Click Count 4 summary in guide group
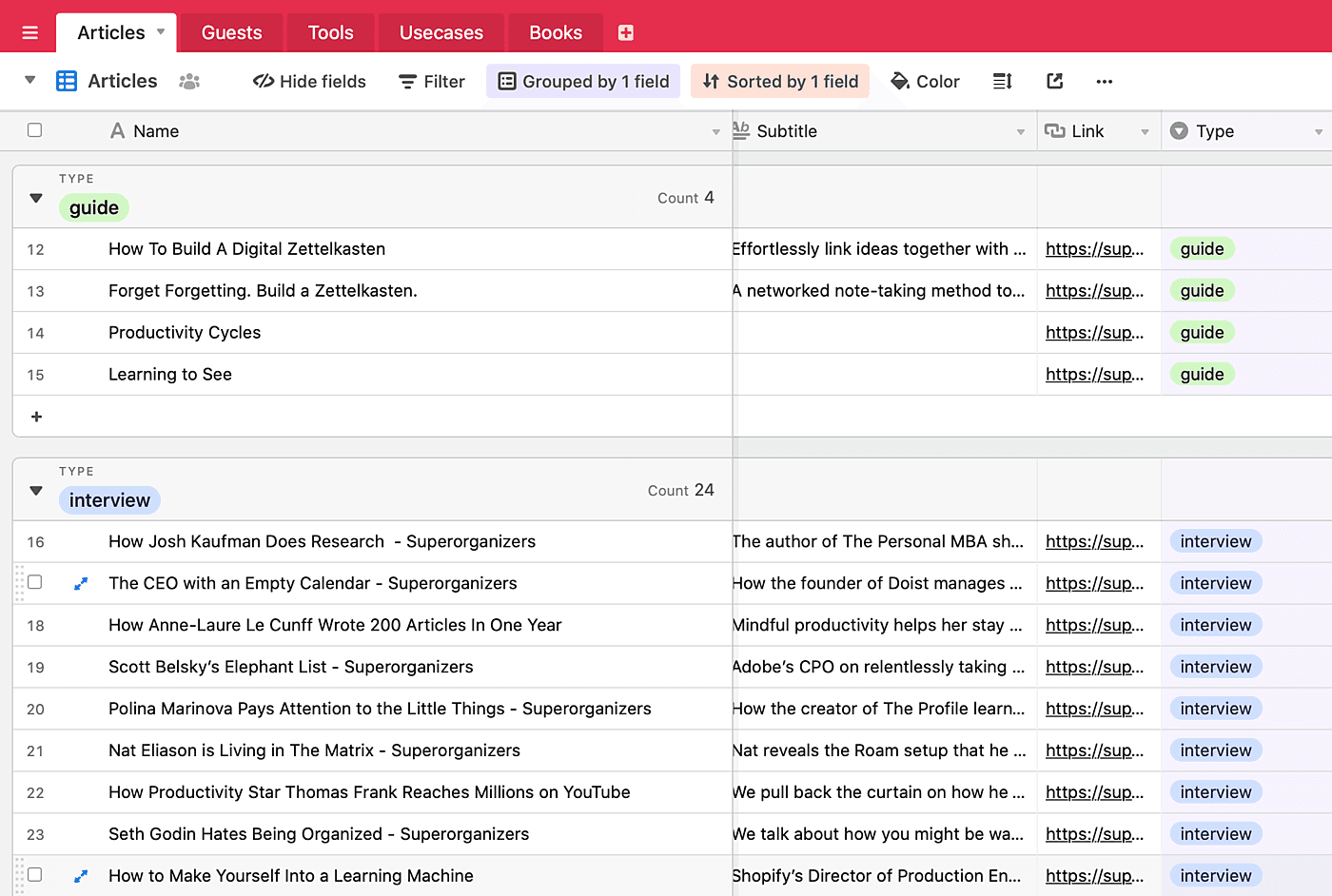The width and height of the screenshot is (1332, 896). coord(685,197)
